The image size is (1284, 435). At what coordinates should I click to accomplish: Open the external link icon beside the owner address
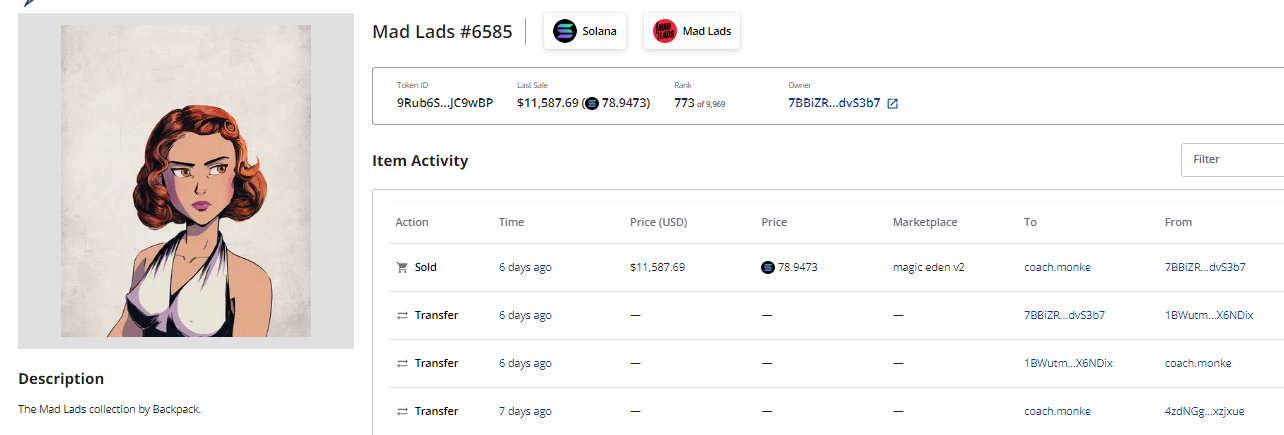click(893, 103)
